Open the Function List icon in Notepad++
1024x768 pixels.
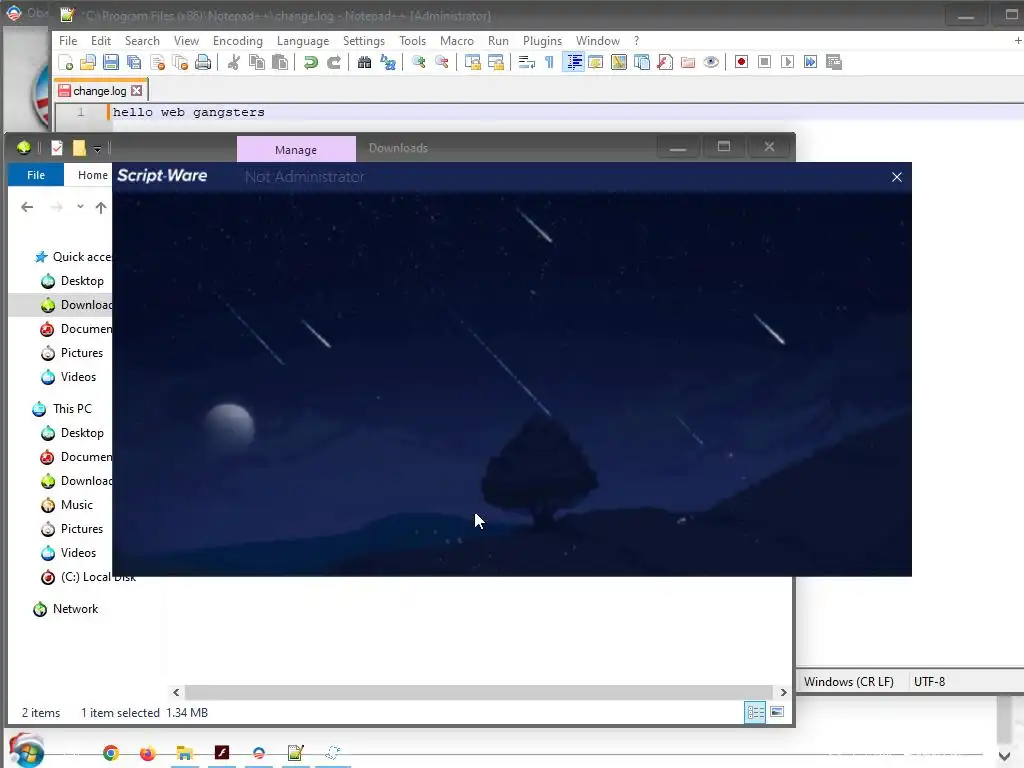(665, 62)
